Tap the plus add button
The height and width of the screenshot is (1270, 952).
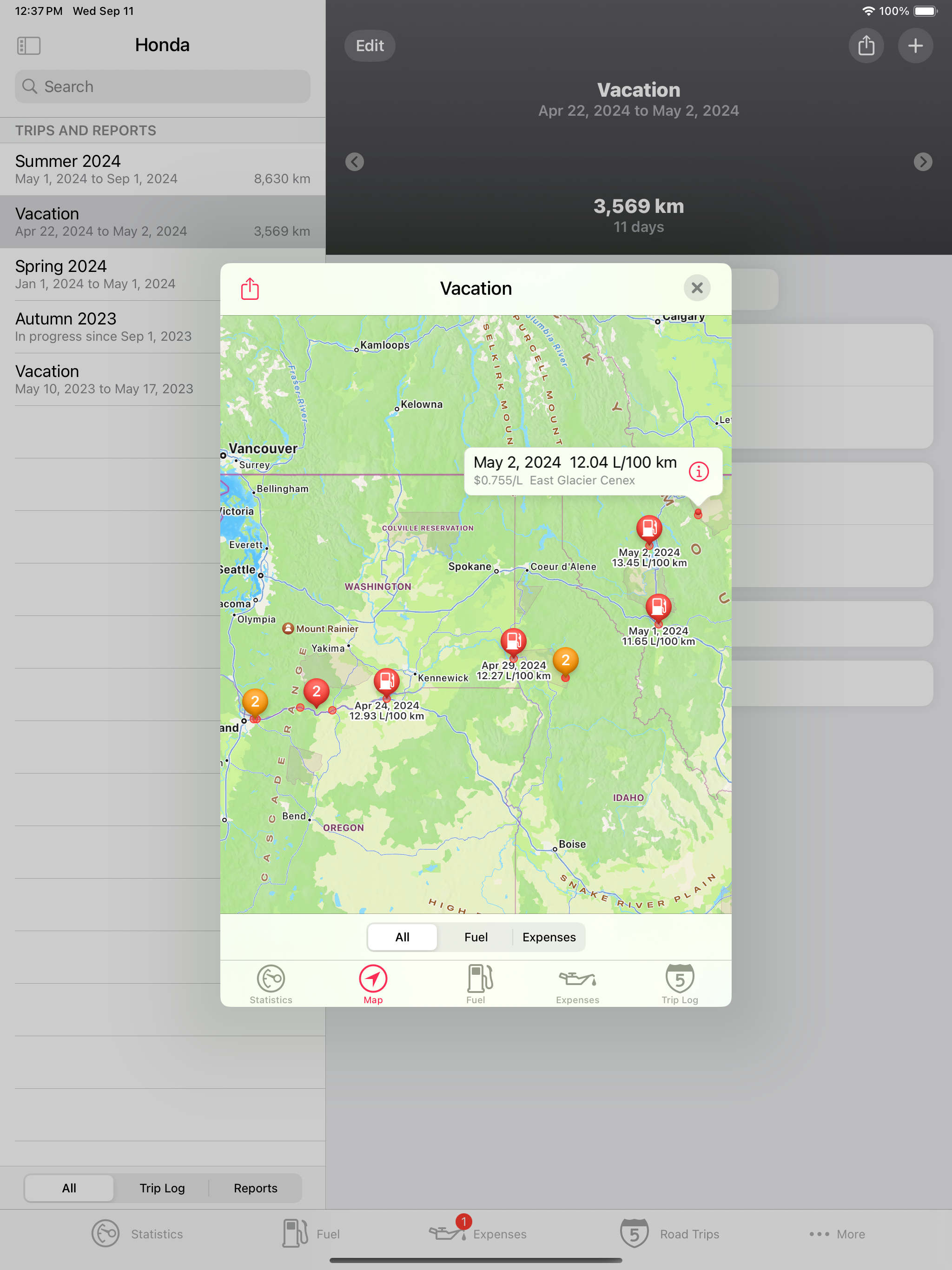916,46
